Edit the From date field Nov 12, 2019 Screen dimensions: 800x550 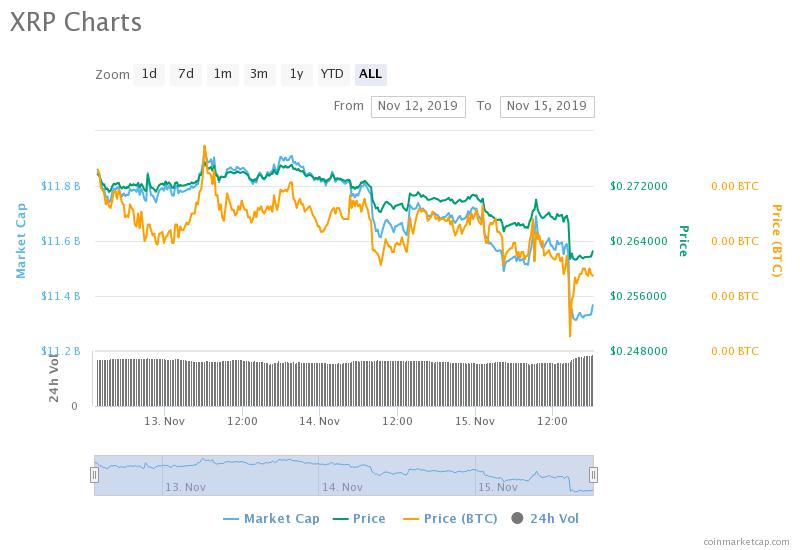click(418, 107)
